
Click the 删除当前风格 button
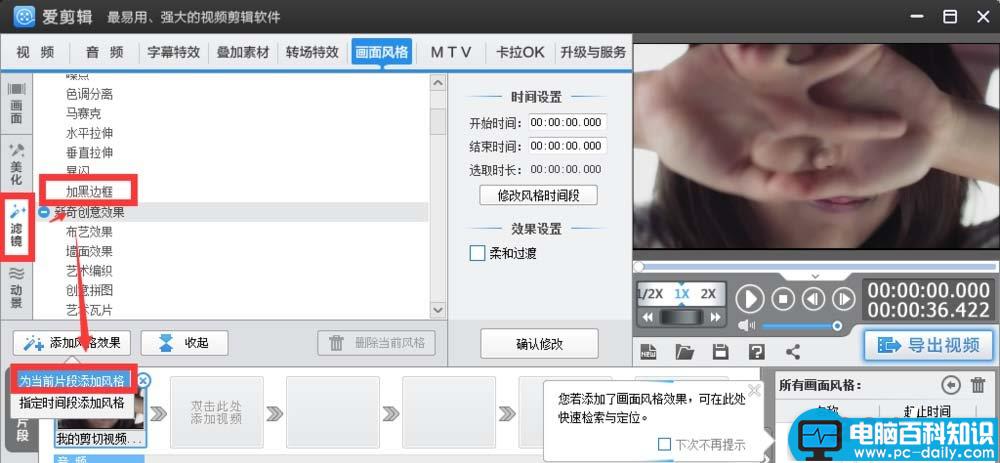coord(376,343)
